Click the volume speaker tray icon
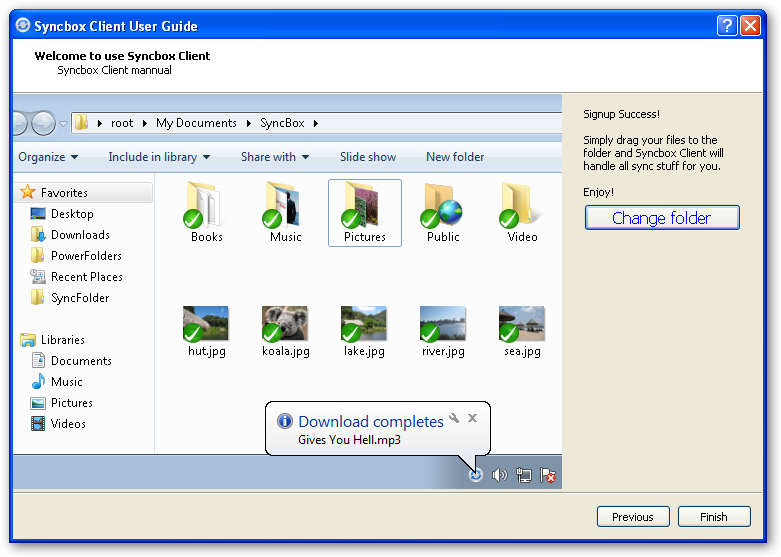The width and height of the screenshot is (781, 557). click(499, 475)
